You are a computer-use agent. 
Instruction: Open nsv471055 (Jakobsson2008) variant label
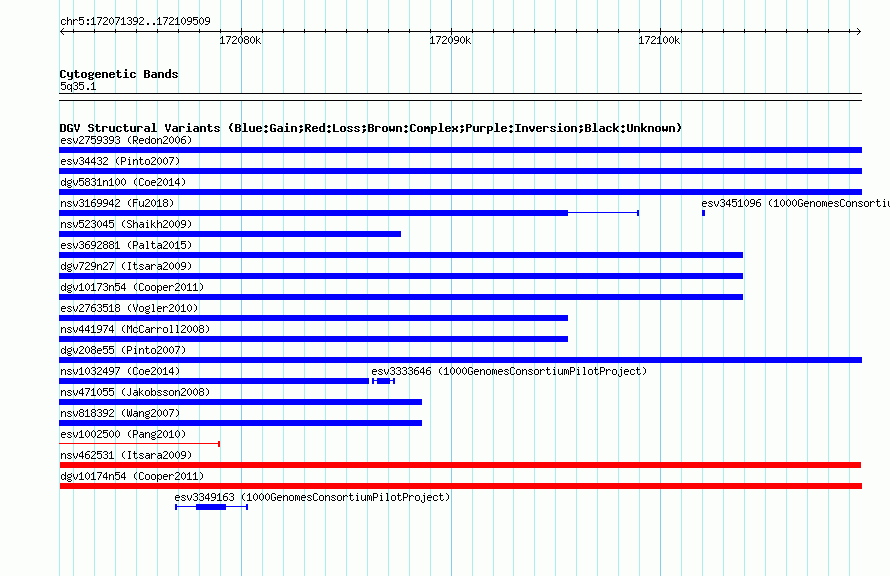[x=135, y=392]
